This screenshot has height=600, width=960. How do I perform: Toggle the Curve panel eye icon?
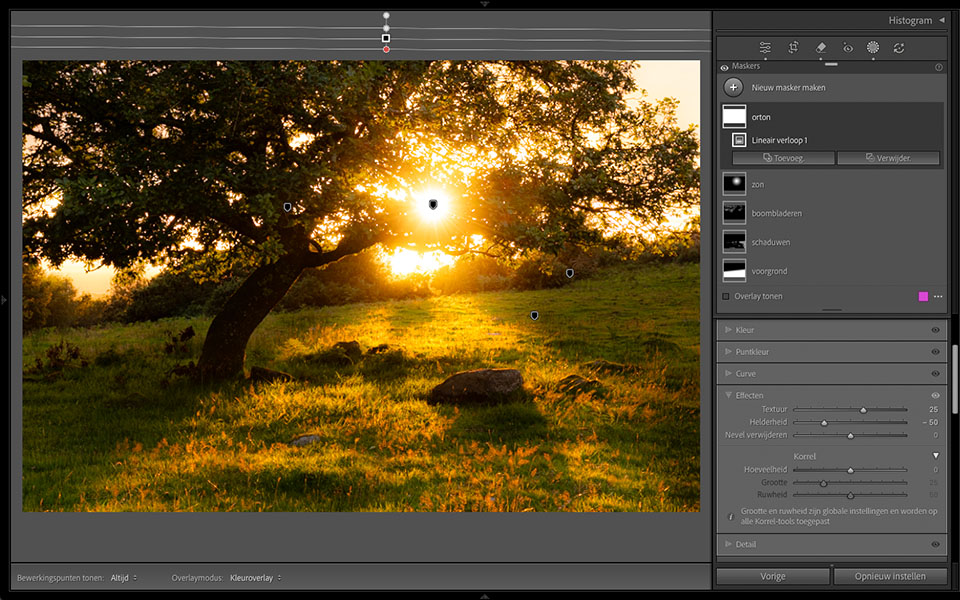(x=935, y=373)
